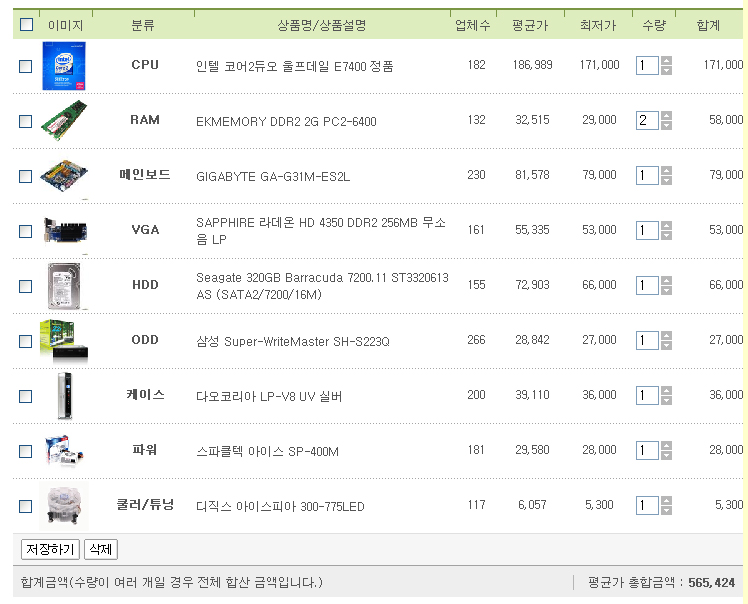Open the Seagate hard drive thumbnail
This screenshot has width=748, height=604.
point(64,286)
